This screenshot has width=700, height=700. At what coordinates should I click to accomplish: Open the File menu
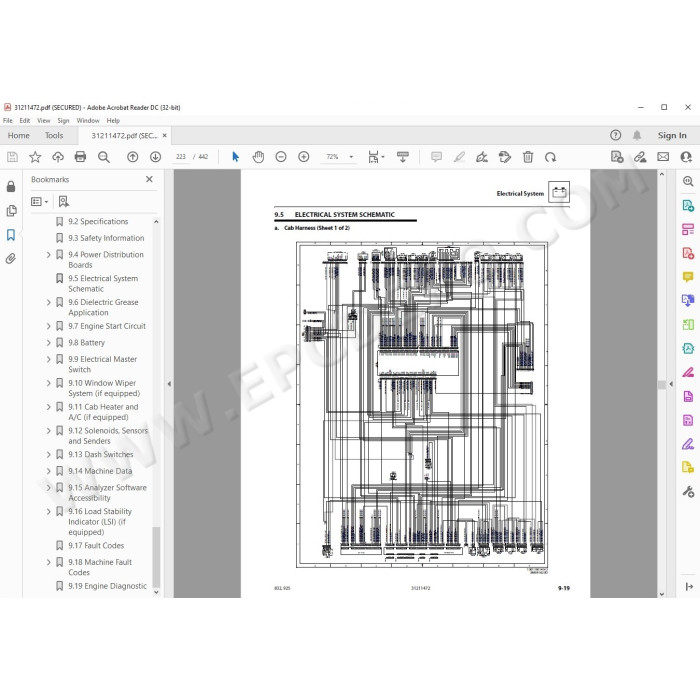(8, 121)
